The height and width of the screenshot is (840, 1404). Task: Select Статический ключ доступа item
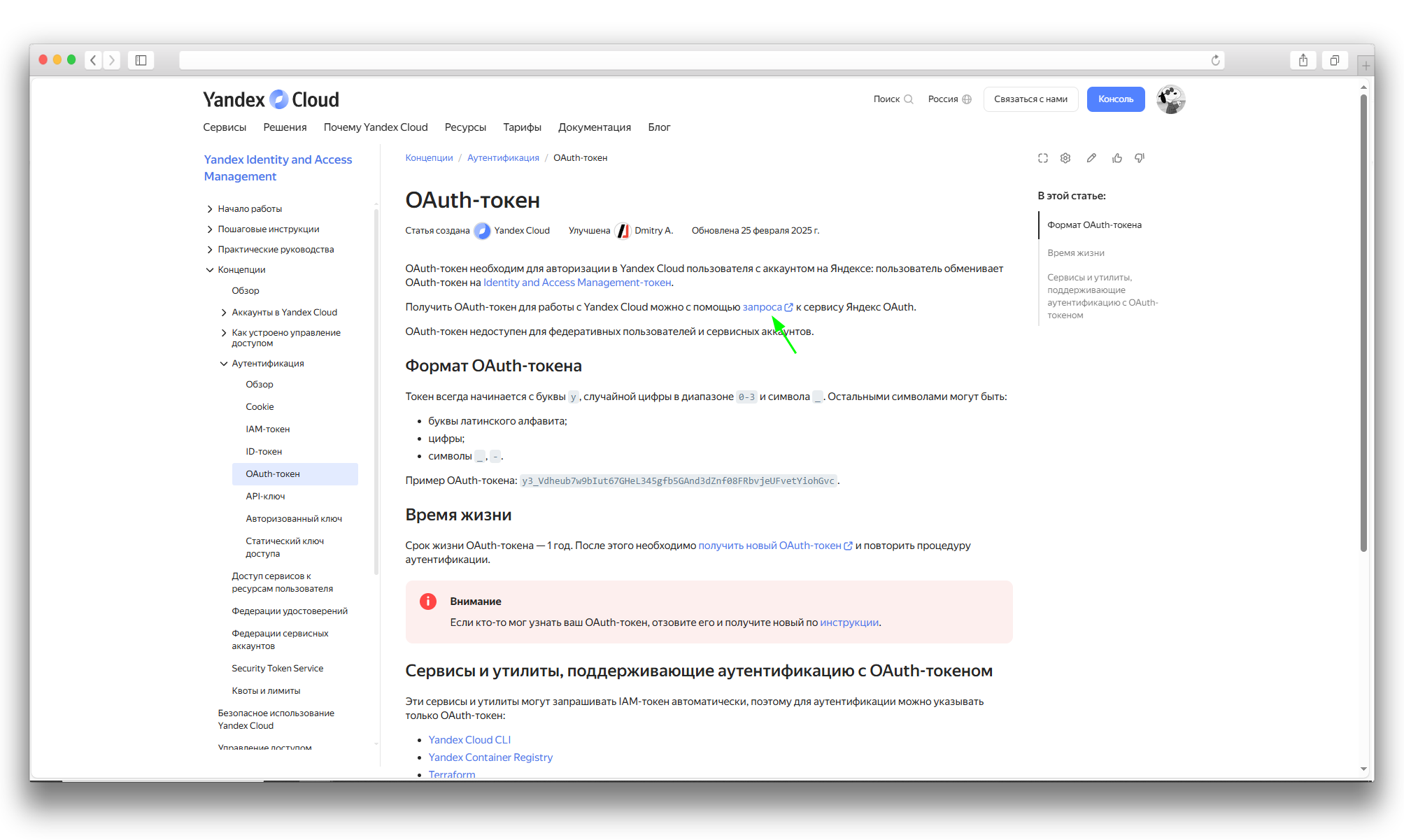click(x=285, y=548)
